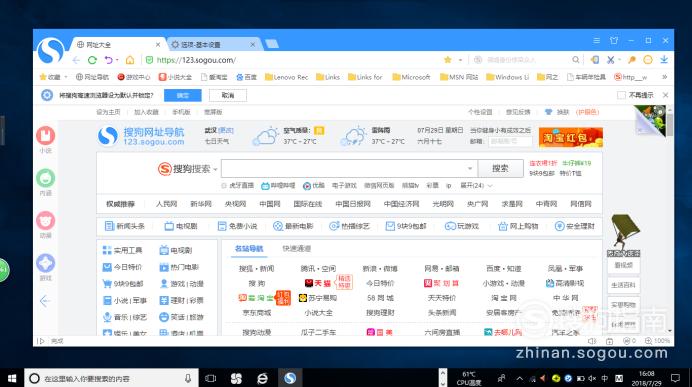Expand the scissors tool dropdown arrow
The width and height of the screenshot is (692, 387).
[620, 60]
